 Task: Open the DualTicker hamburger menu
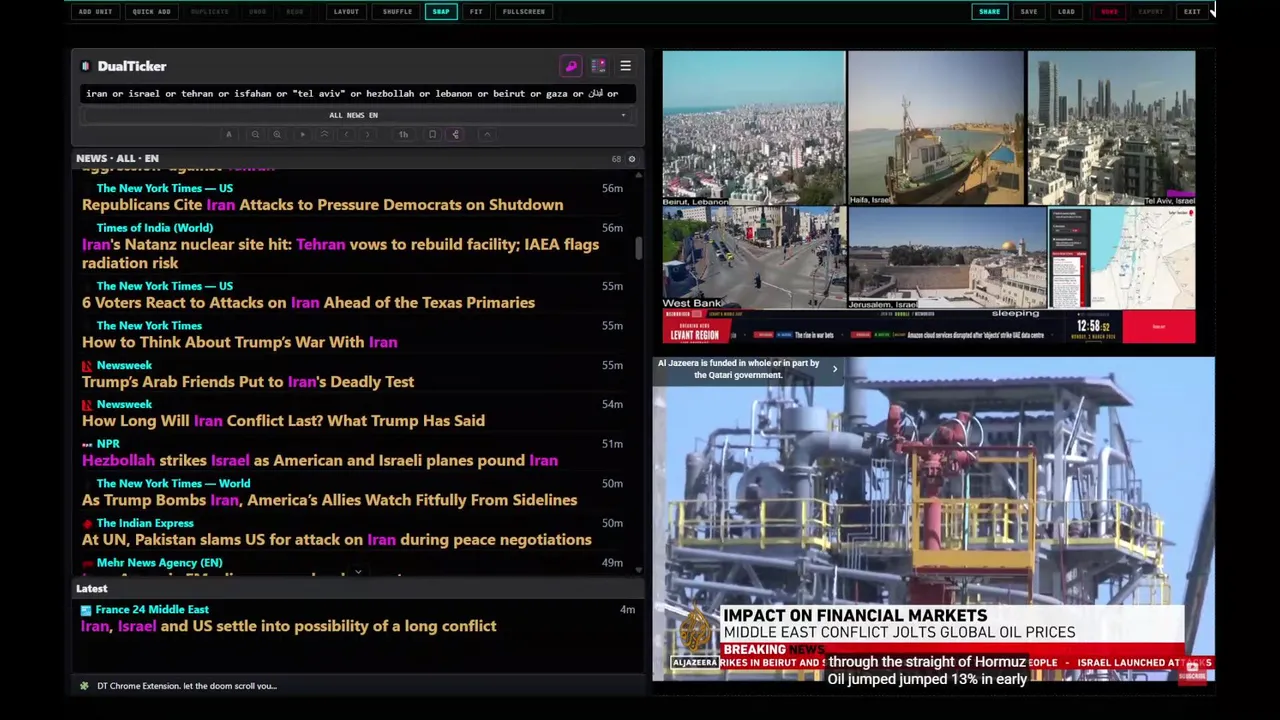[x=625, y=66]
